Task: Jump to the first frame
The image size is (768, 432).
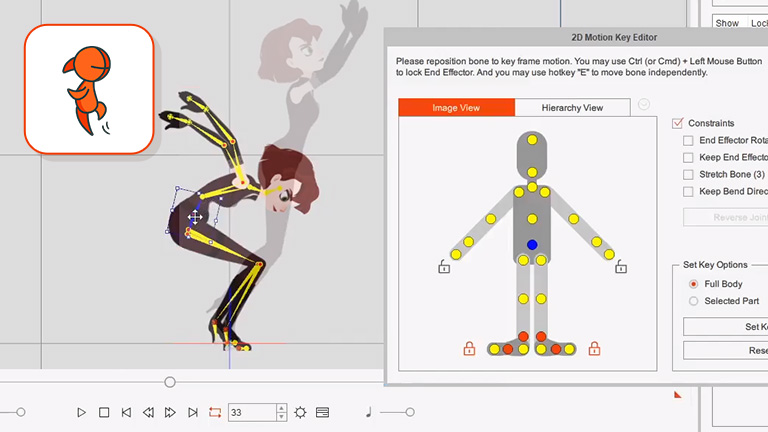Action: pyautogui.click(x=126, y=412)
